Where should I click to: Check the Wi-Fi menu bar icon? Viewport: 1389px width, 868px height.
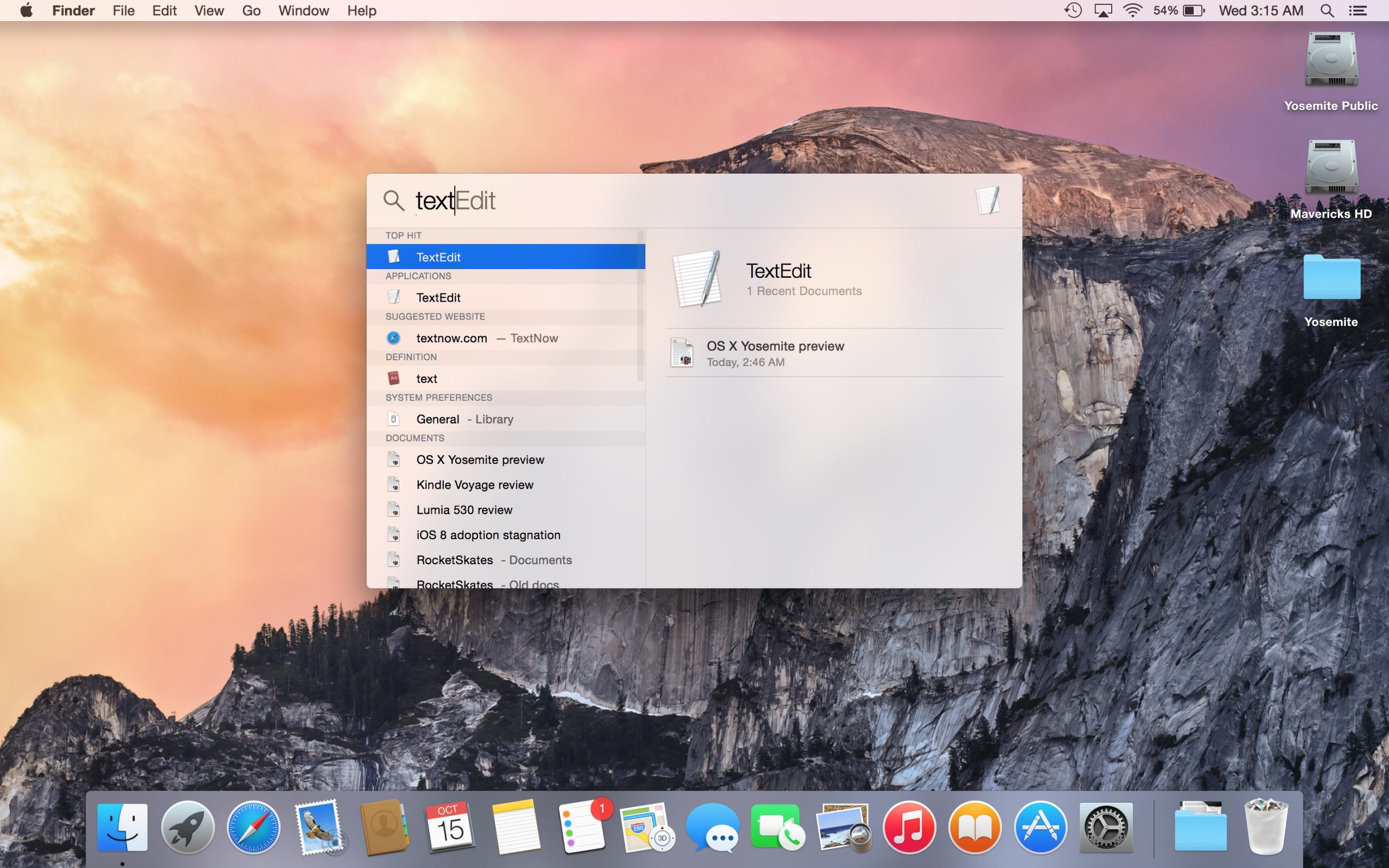coord(1132,10)
